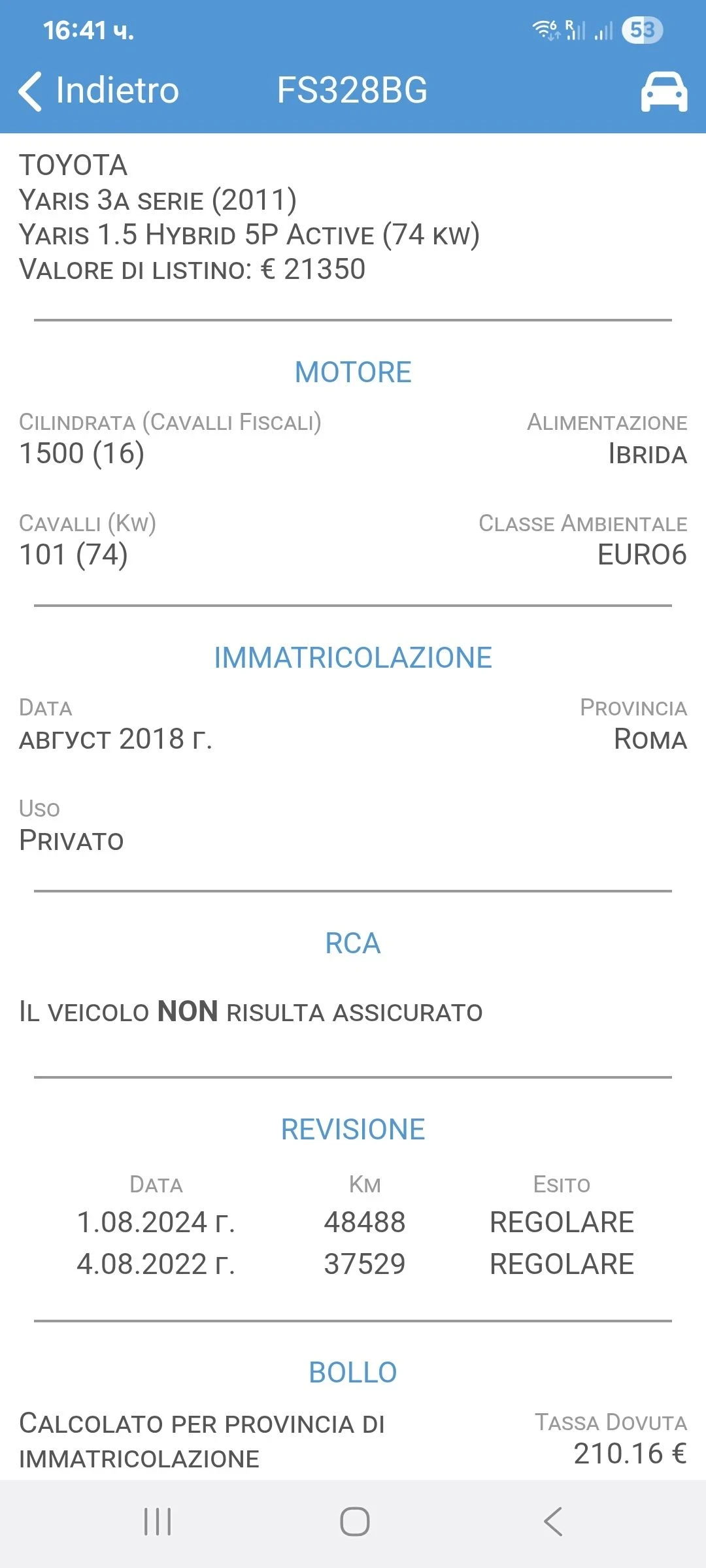706x1568 pixels.
Task: Tap the RCA section heading
Action: click(x=353, y=943)
